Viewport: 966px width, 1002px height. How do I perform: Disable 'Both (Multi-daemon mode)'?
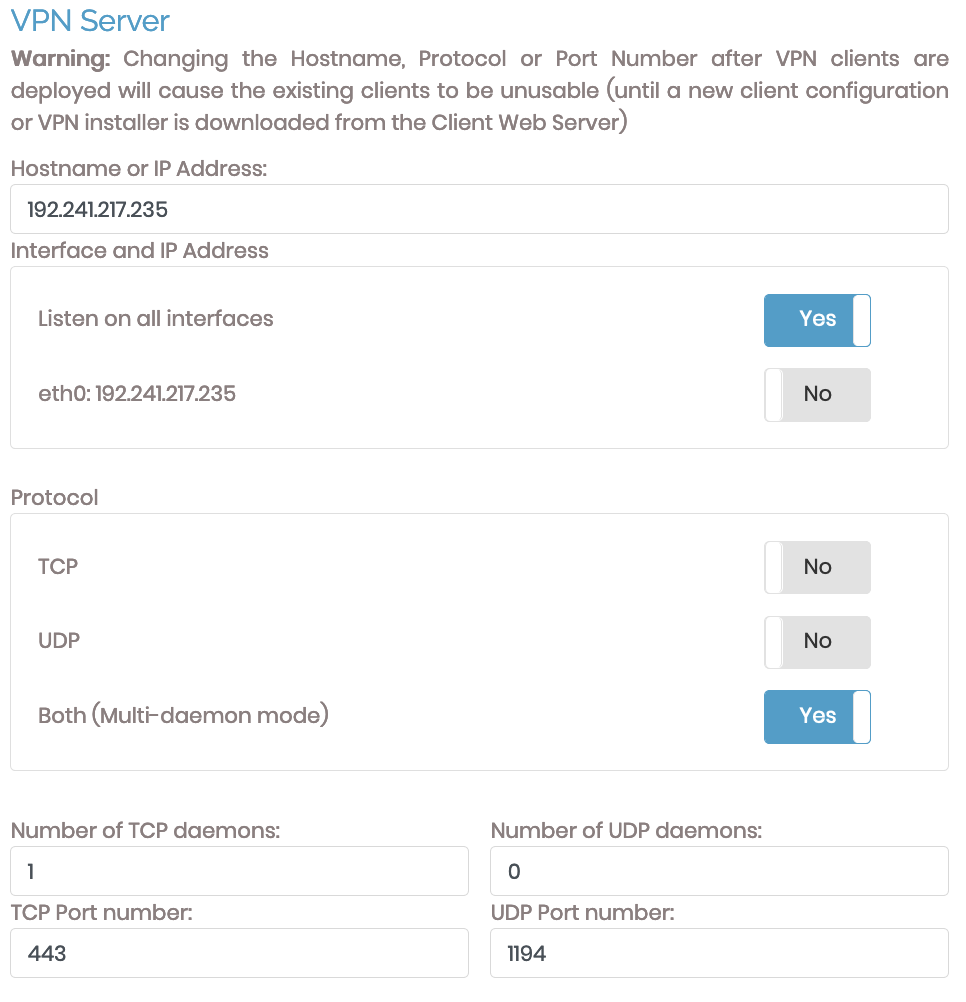[817, 716]
